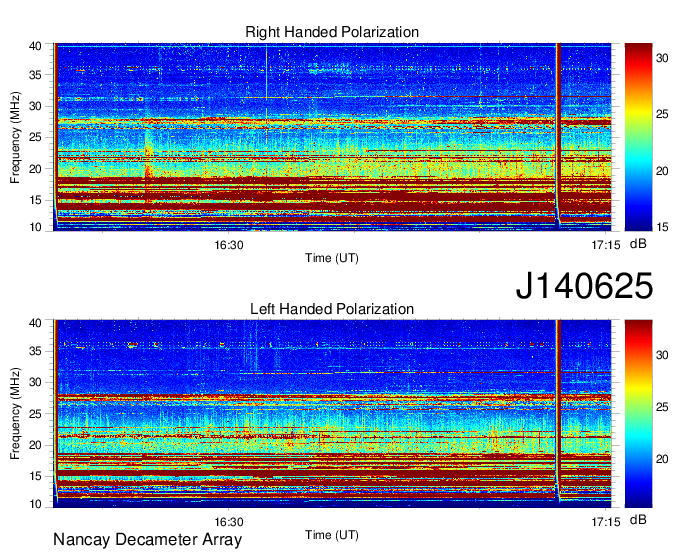Click the J140625 label
The image size is (680, 552).
584,286
